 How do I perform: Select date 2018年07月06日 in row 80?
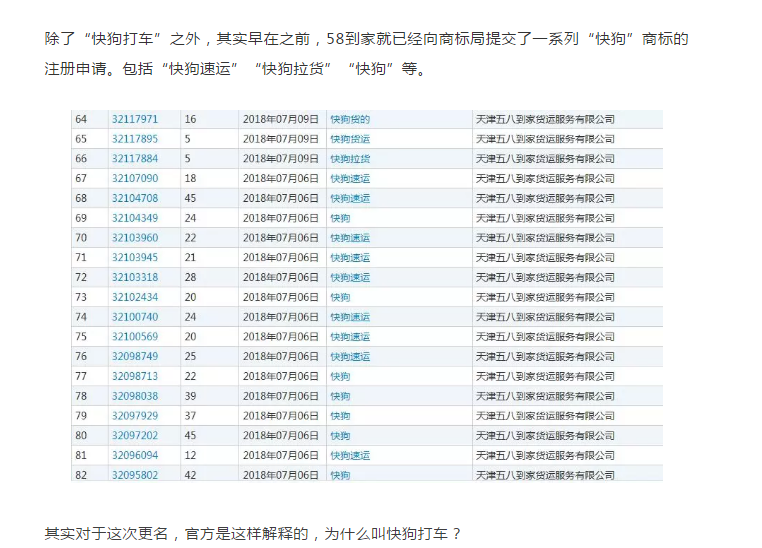pyautogui.click(x=280, y=436)
